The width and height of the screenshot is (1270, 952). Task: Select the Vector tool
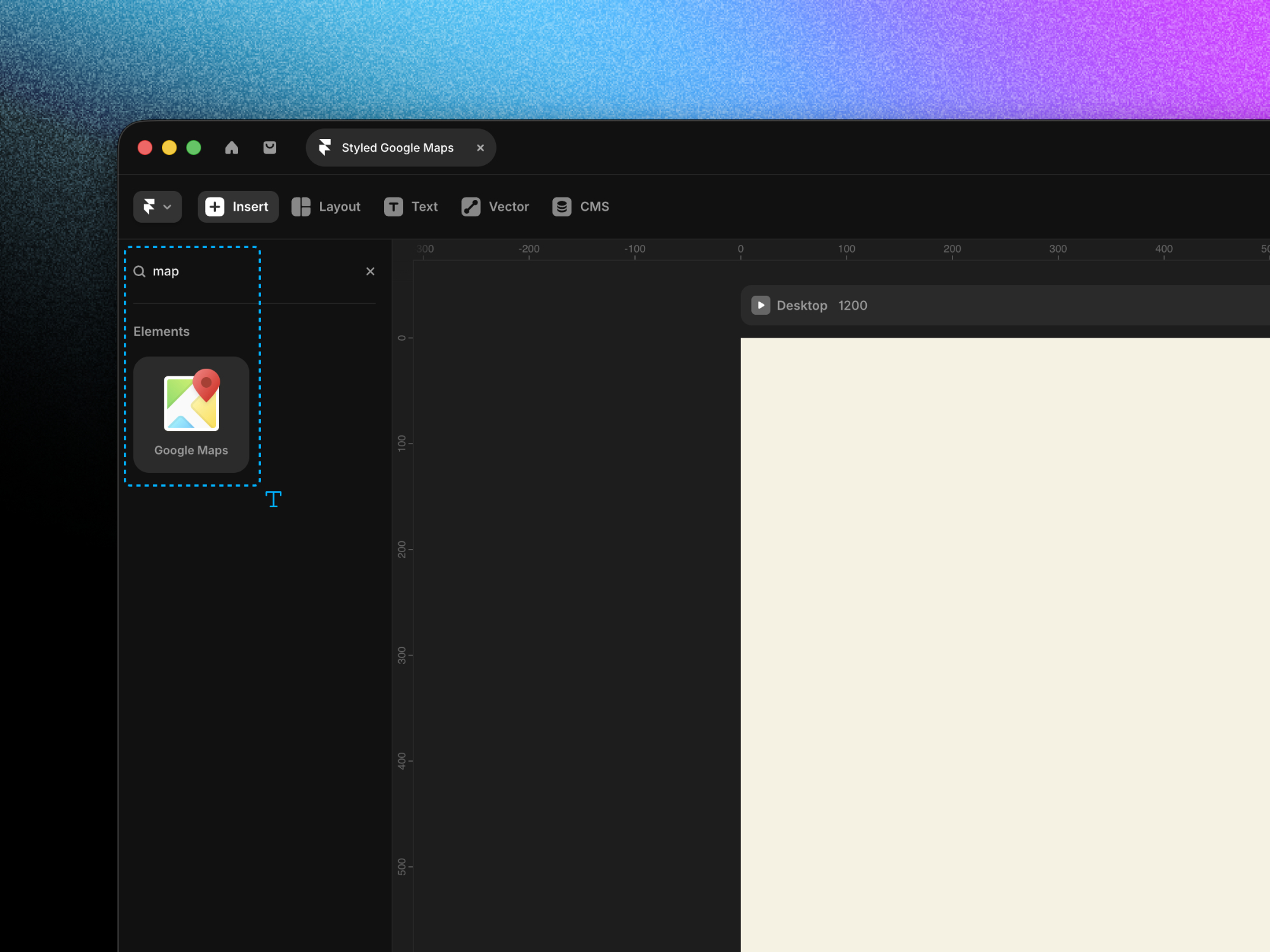point(495,206)
